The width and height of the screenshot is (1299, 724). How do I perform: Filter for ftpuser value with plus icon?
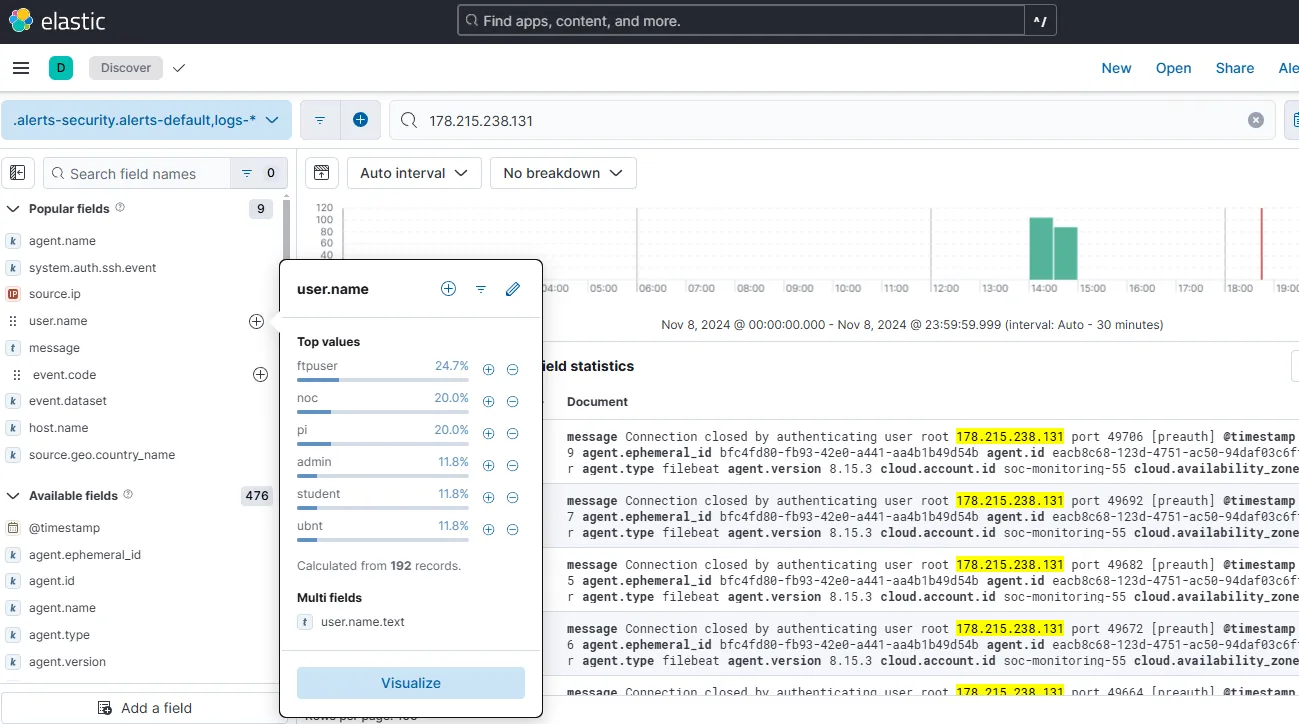point(489,369)
